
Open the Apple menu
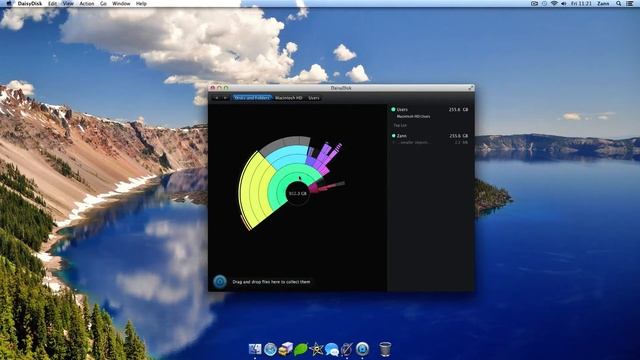pos(9,3)
